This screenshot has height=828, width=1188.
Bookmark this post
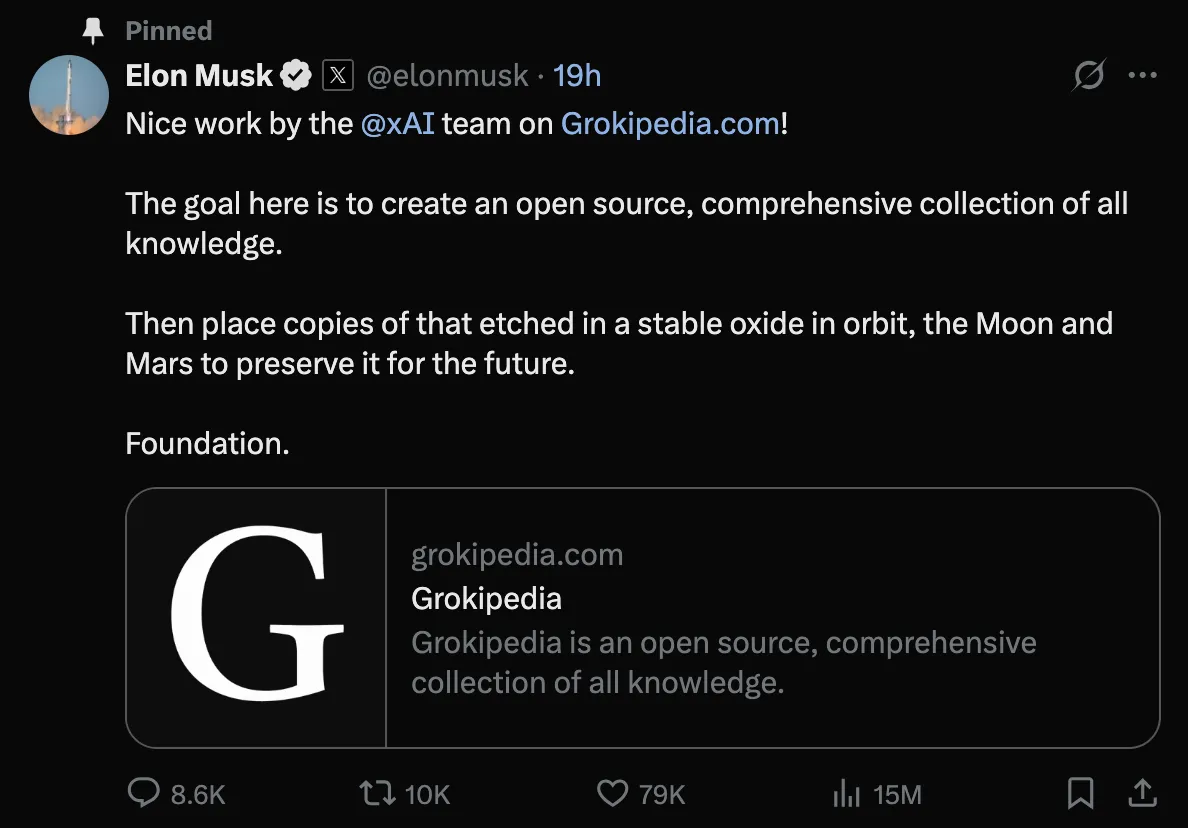click(1080, 792)
